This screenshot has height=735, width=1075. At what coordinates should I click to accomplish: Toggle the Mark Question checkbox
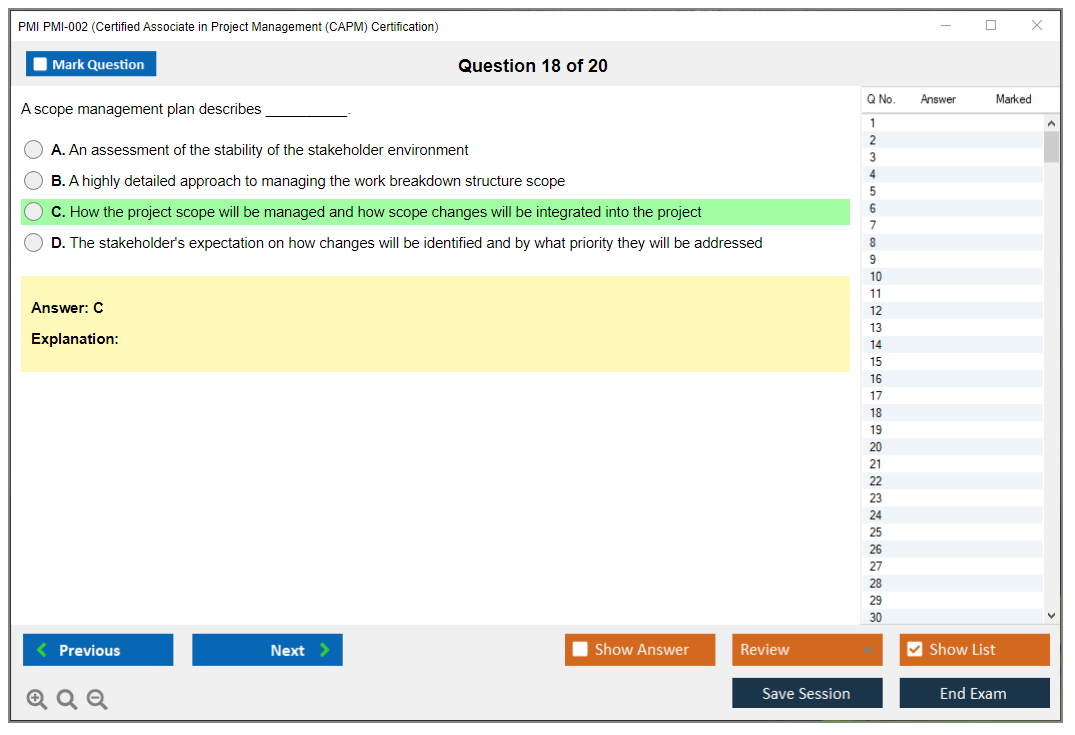pos(41,65)
